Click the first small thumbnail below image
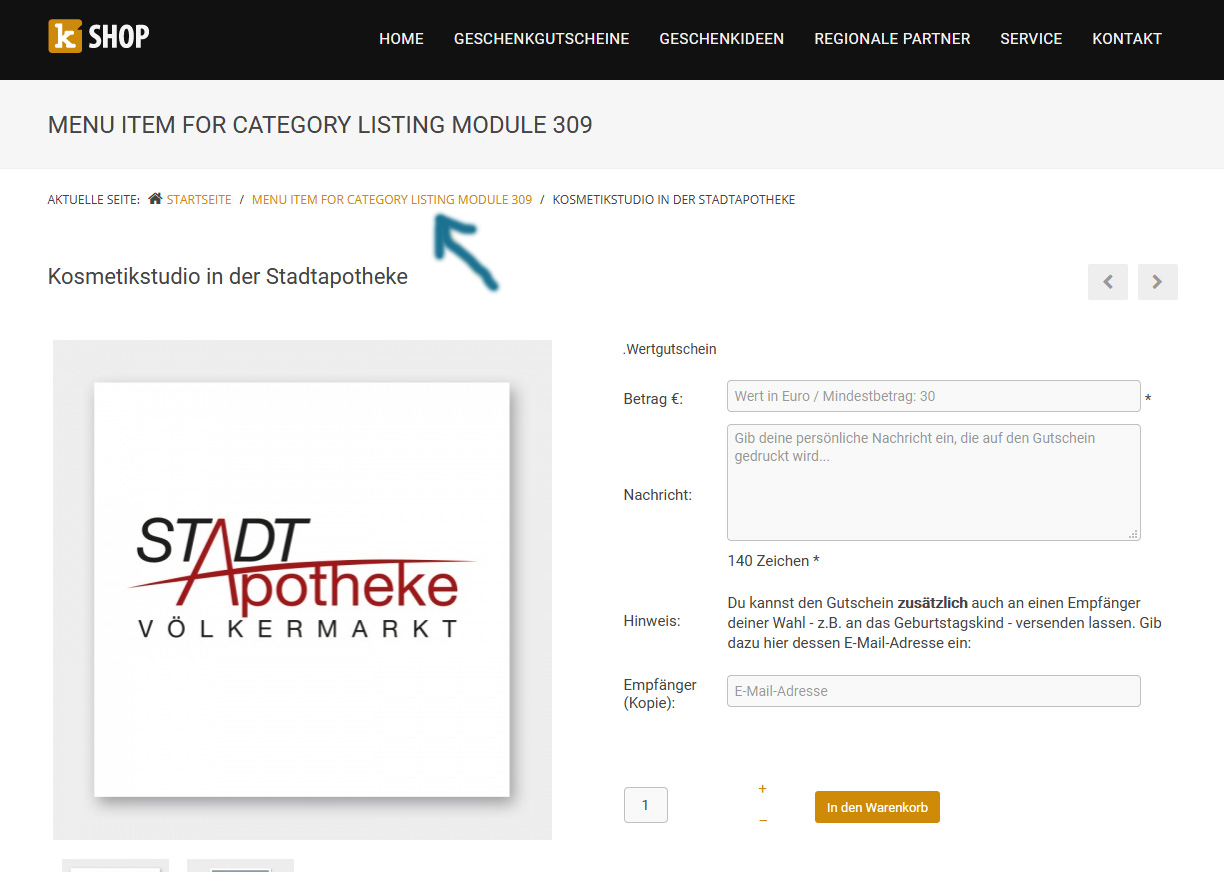This screenshot has height=872, width=1224. [115, 865]
